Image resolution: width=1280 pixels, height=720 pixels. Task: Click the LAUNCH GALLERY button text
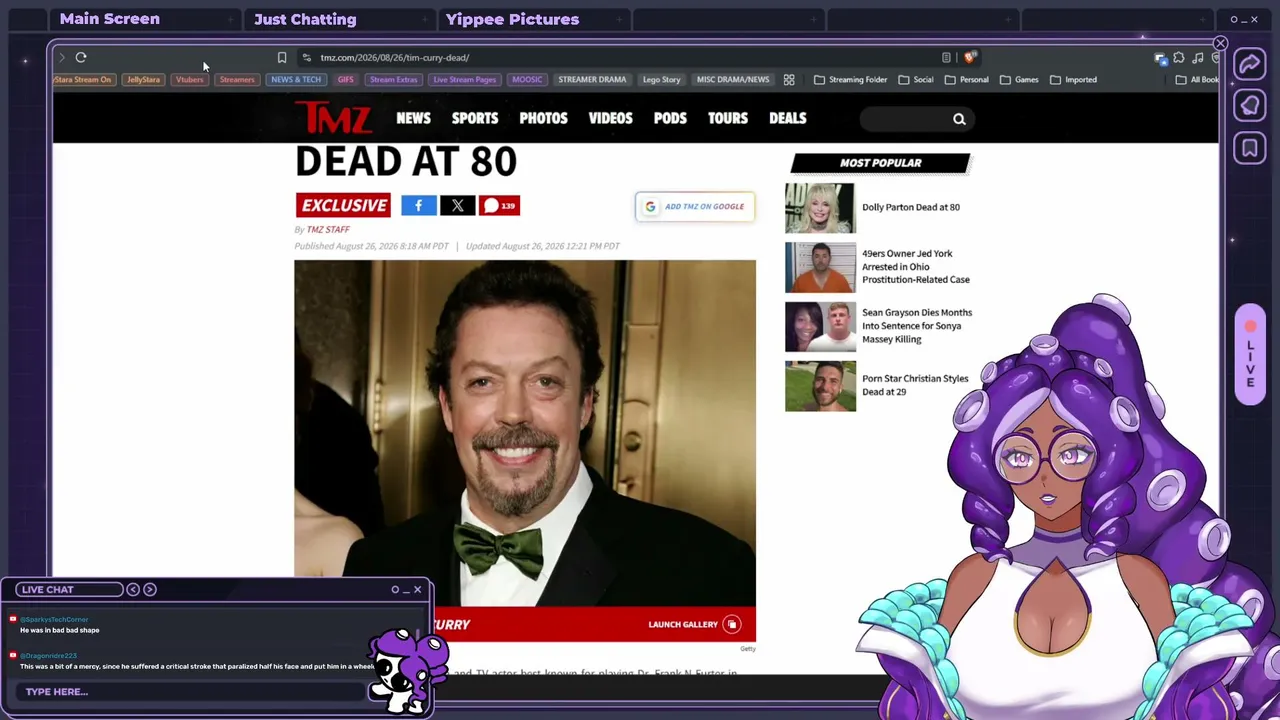683,625
